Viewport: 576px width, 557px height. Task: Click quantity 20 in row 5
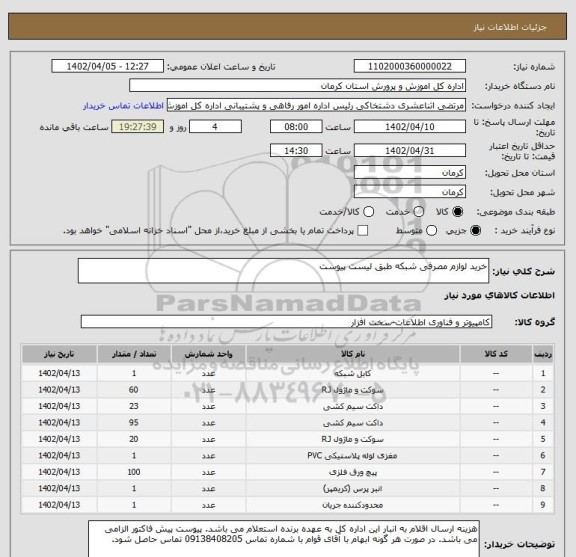[134, 439]
